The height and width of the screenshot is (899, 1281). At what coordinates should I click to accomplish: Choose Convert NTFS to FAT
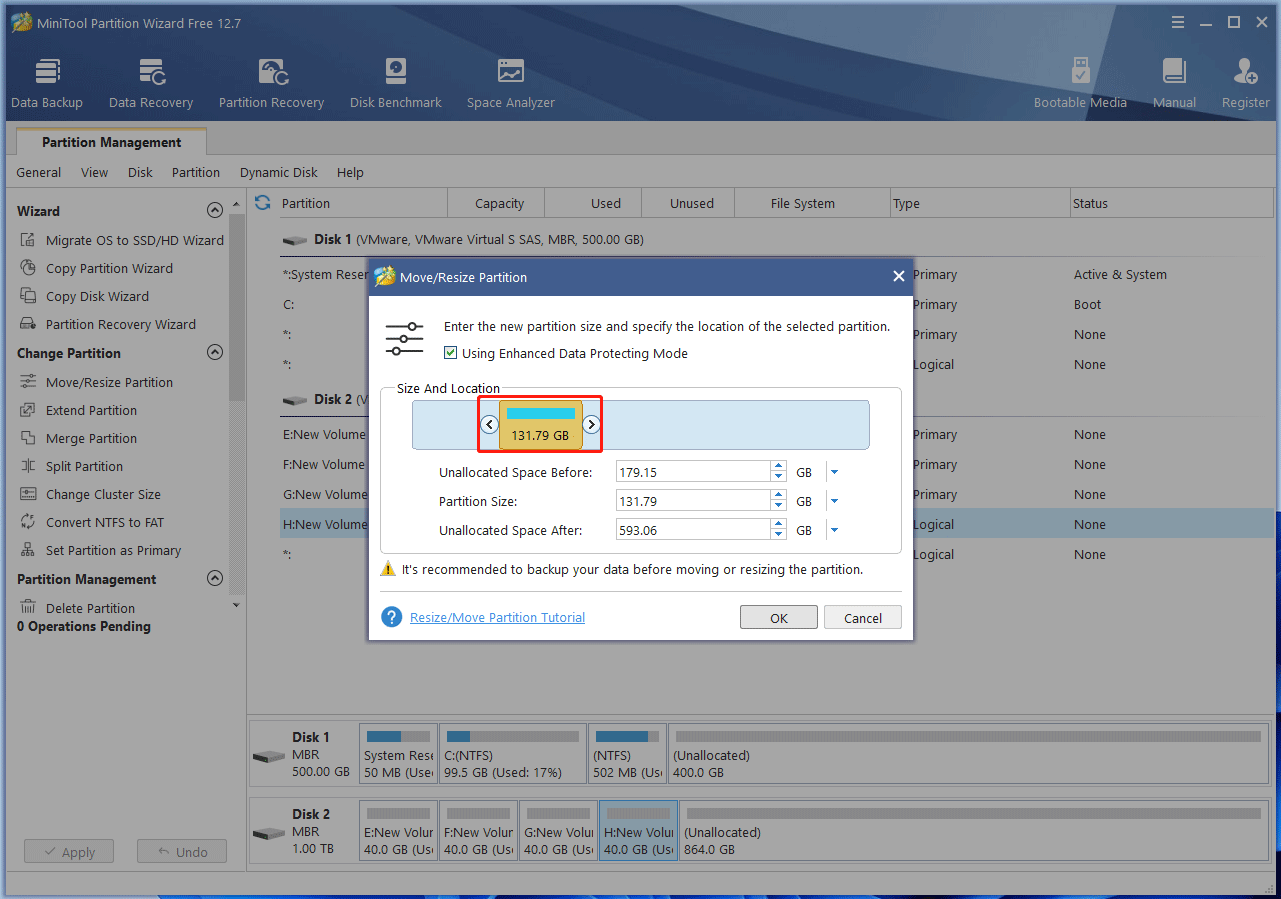coord(104,522)
